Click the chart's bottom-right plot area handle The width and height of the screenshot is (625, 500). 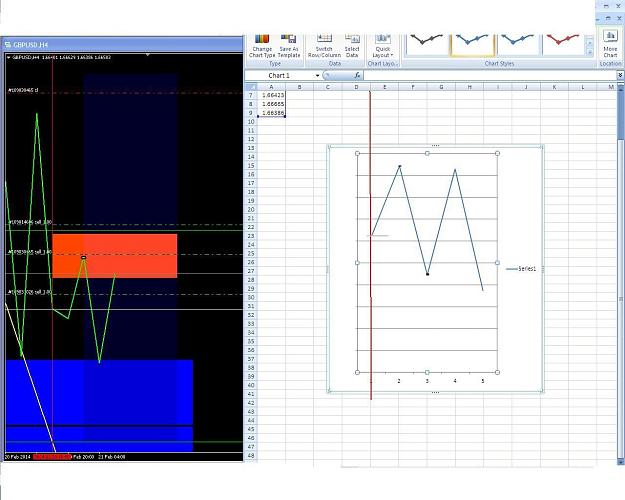point(497,372)
